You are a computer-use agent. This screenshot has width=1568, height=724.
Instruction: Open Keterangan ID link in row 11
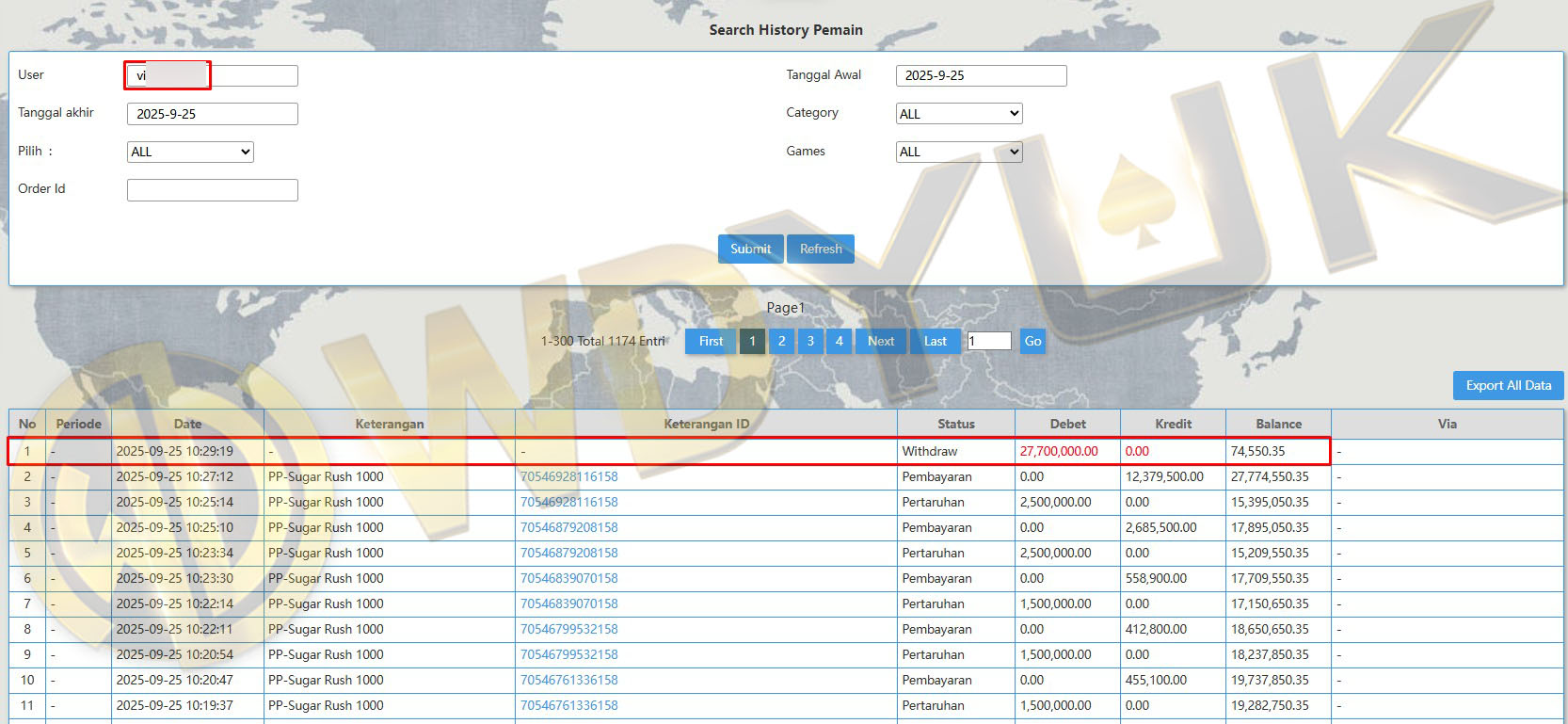(569, 705)
